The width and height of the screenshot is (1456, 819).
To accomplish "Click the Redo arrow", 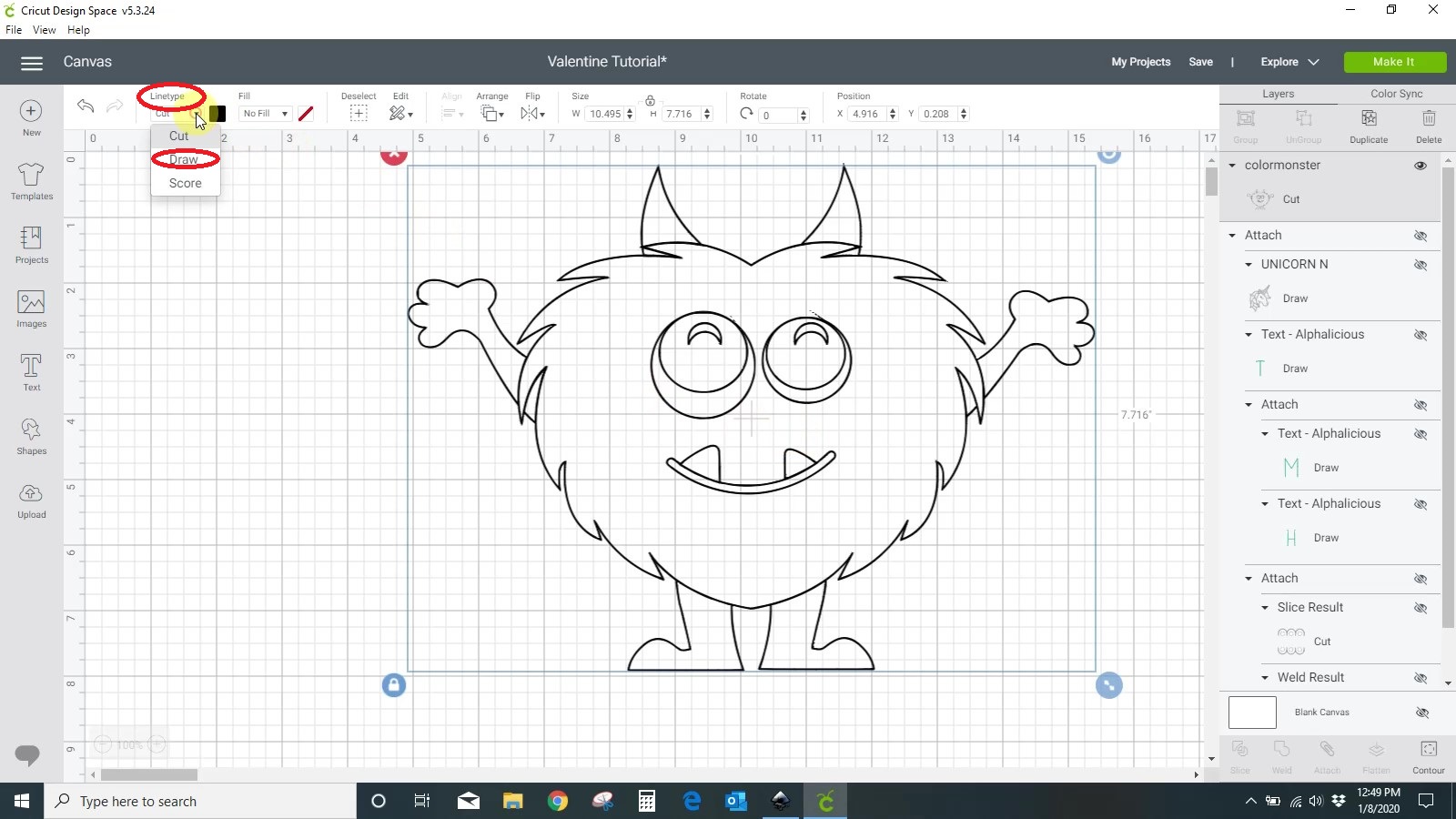I will (x=115, y=106).
